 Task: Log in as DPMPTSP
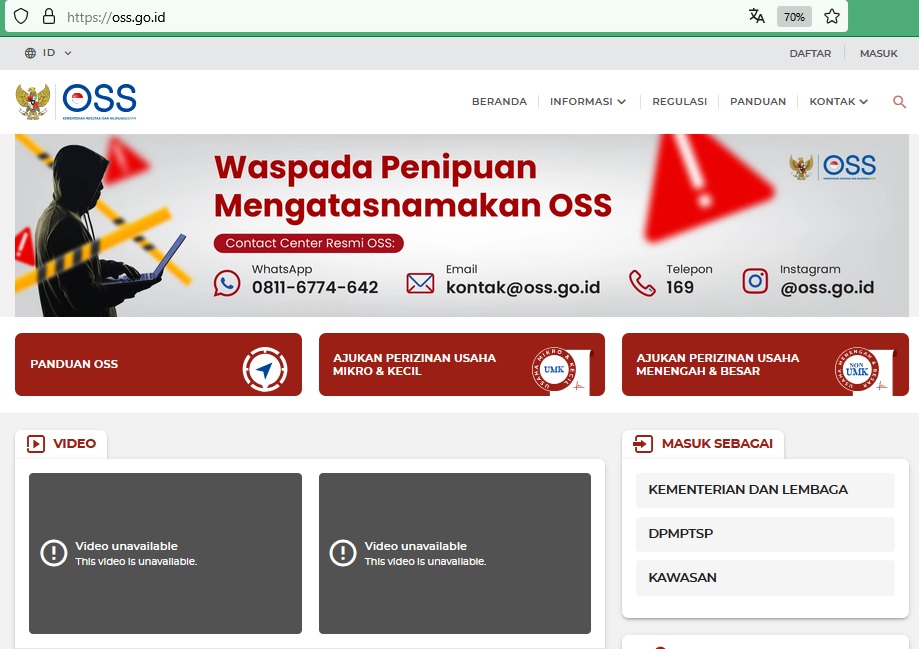[765, 534]
